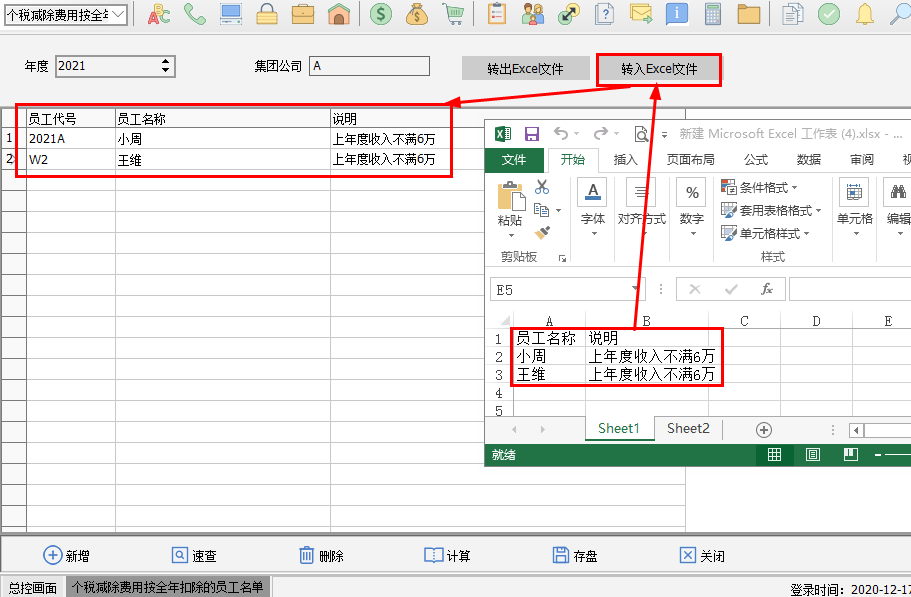Expand the 单元格样式 dropdown
Viewport: 911px width, 597px height.
pyautogui.click(x=806, y=233)
